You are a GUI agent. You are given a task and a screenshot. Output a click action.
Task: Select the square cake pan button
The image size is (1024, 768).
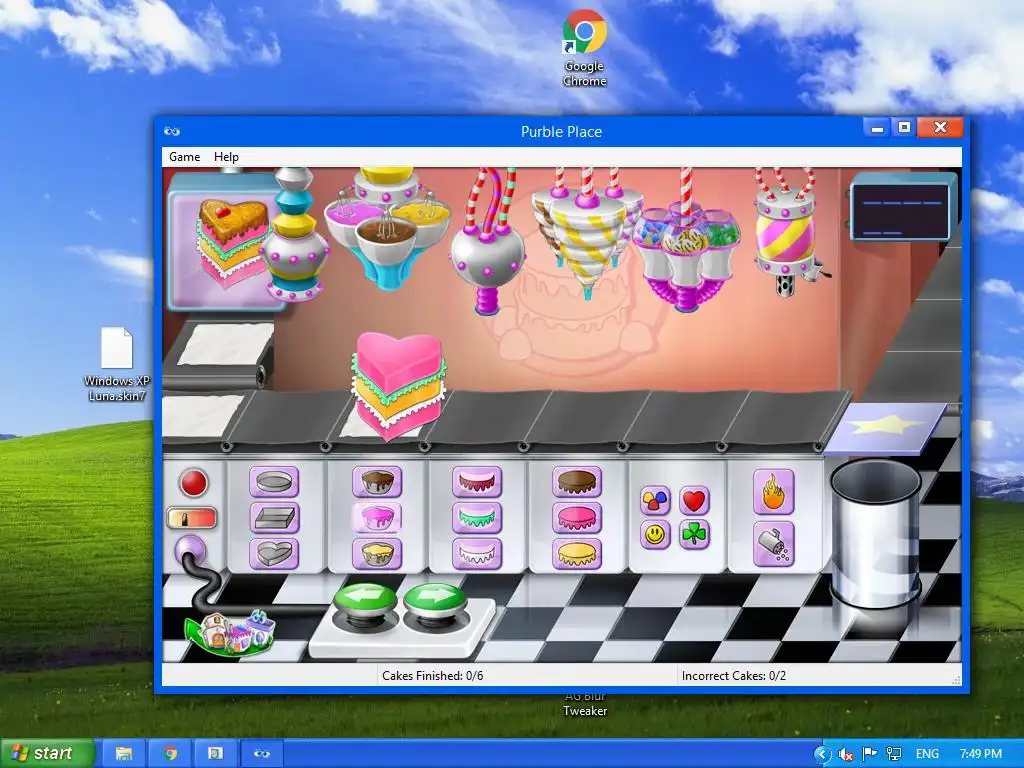(x=274, y=519)
